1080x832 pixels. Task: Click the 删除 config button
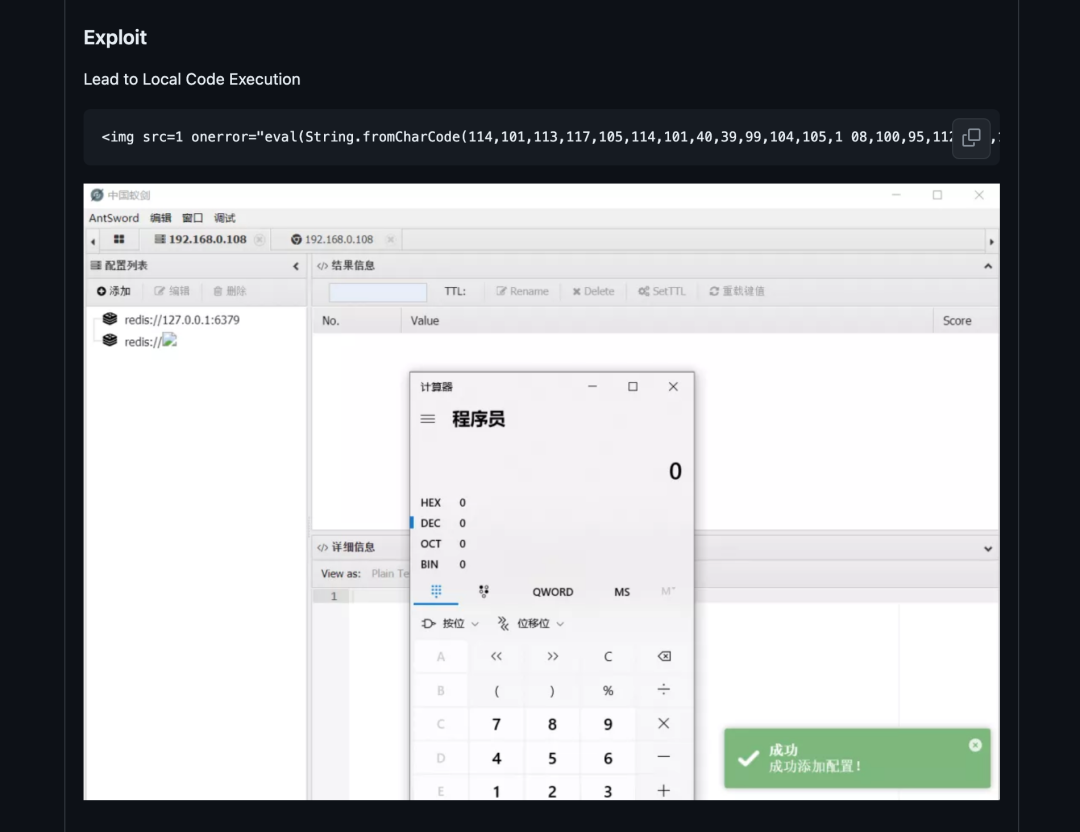(229, 291)
